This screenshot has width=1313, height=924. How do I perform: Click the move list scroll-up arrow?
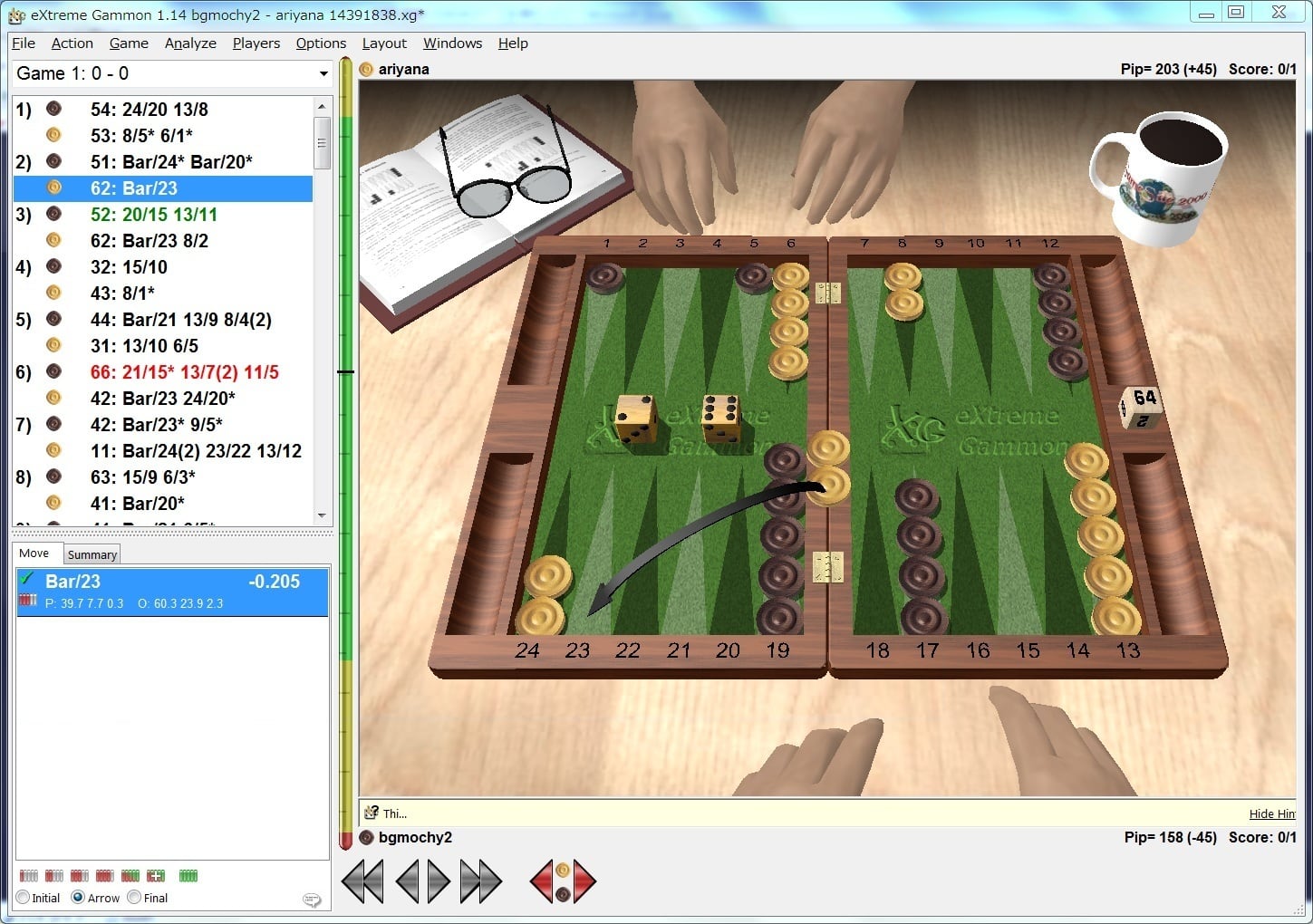tap(322, 107)
